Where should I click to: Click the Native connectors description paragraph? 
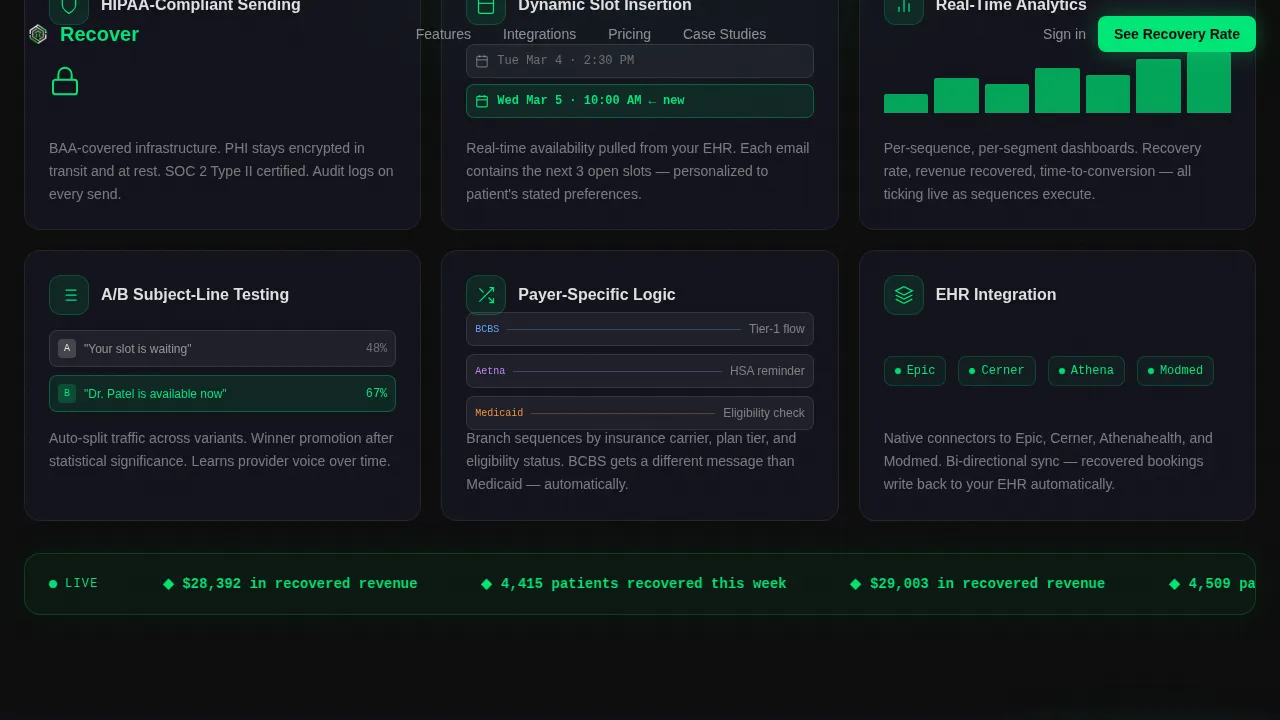[1056, 461]
